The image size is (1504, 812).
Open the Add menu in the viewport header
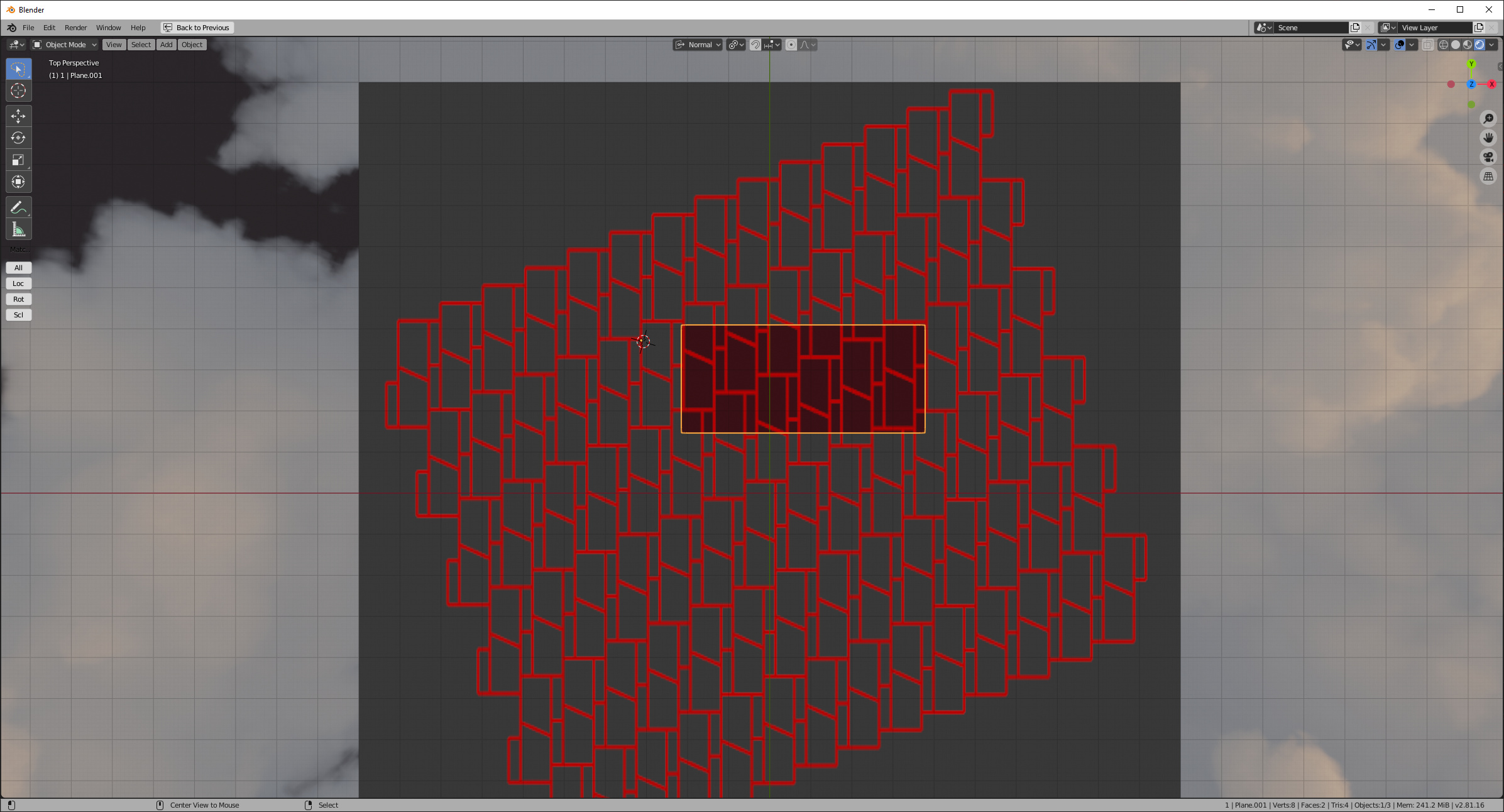point(165,44)
